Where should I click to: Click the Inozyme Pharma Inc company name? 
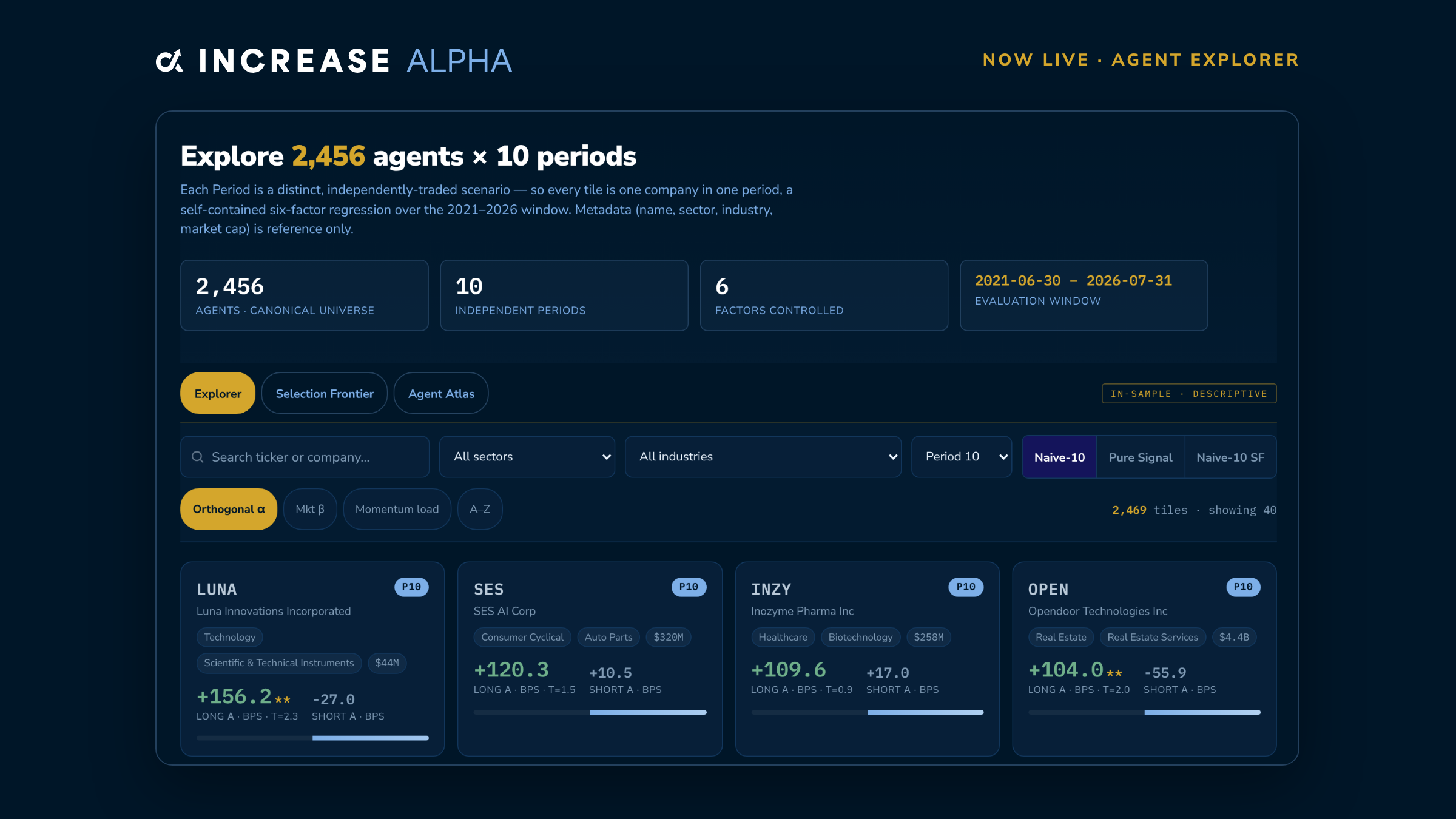(x=802, y=611)
